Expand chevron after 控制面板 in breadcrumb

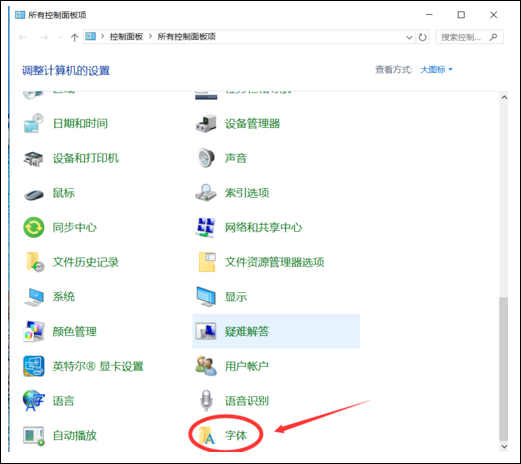[151, 36]
